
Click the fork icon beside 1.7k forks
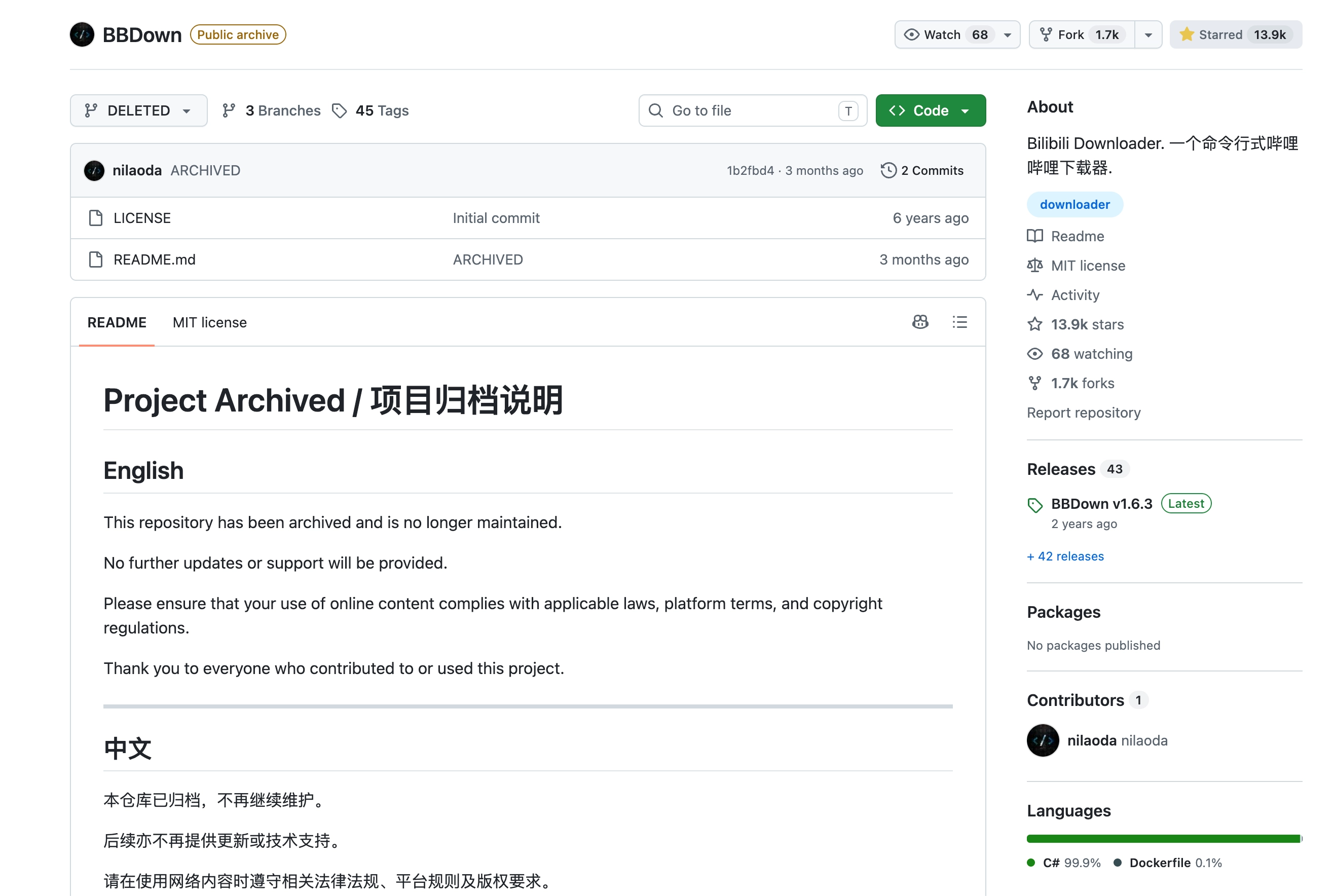point(1034,383)
